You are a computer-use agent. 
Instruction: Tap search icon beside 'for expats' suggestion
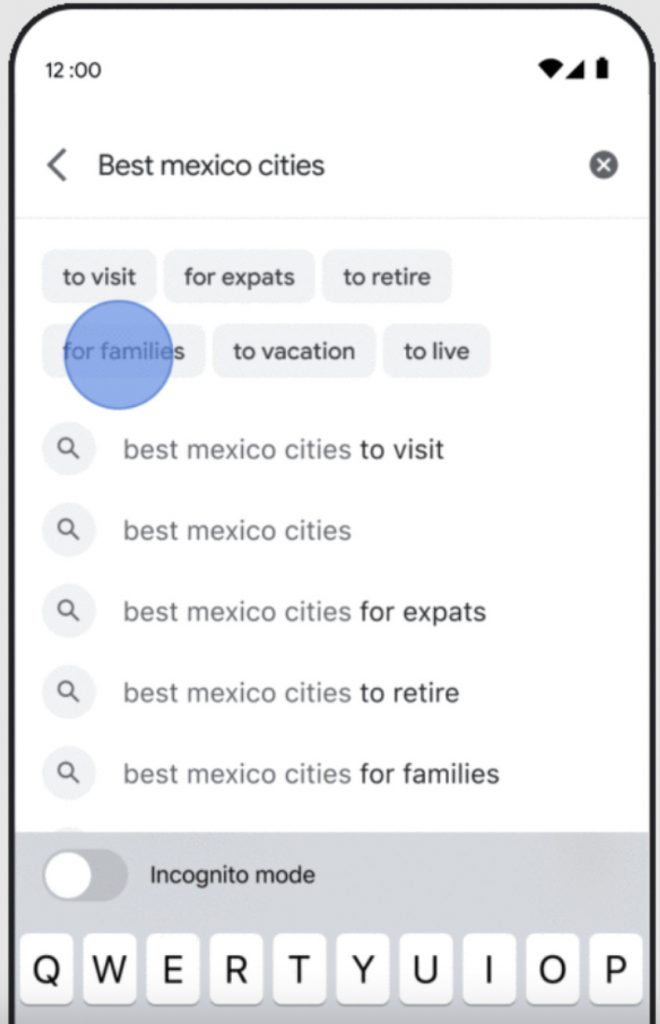pos(68,611)
